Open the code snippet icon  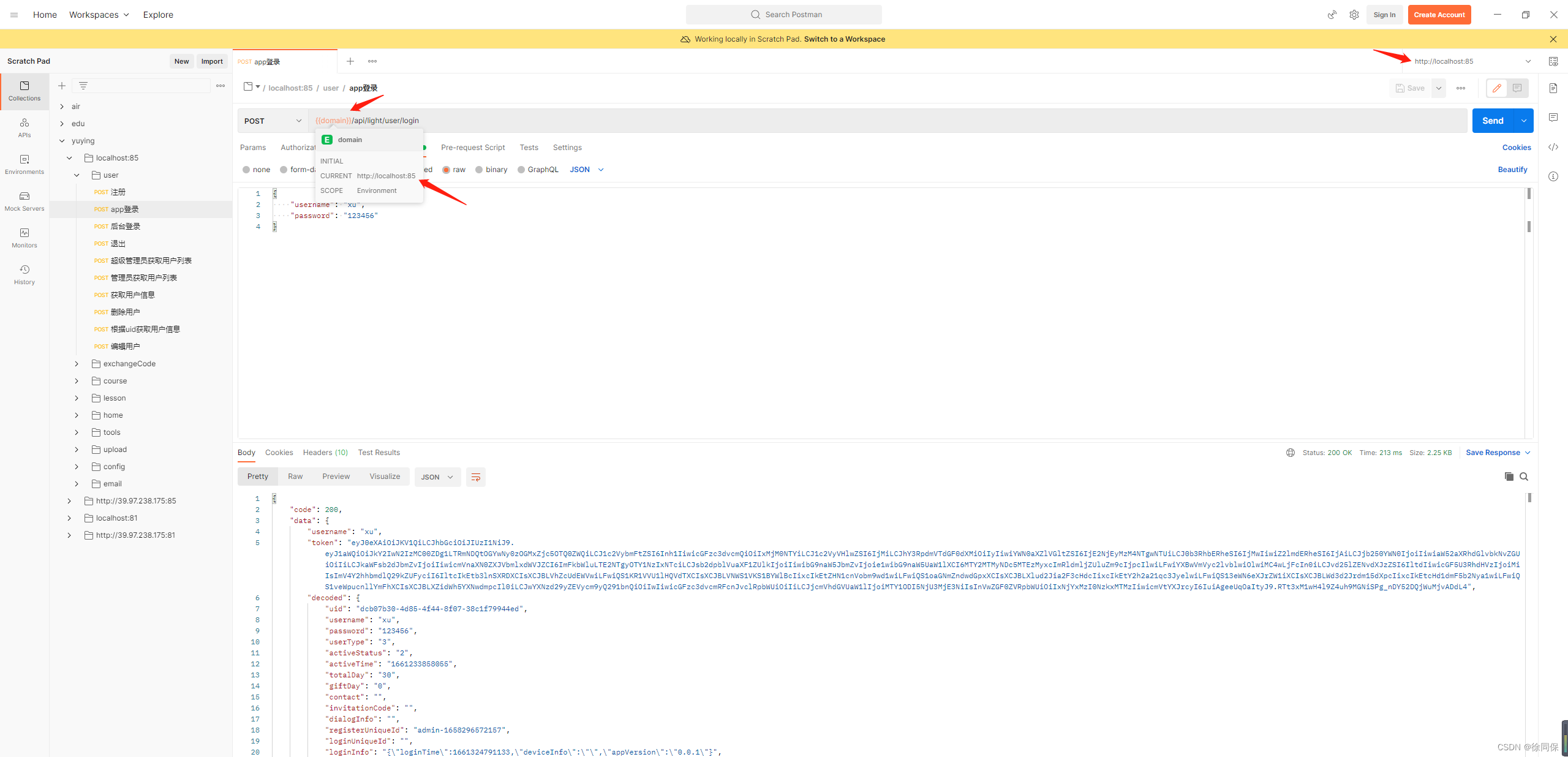pyautogui.click(x=1553, y=147)
